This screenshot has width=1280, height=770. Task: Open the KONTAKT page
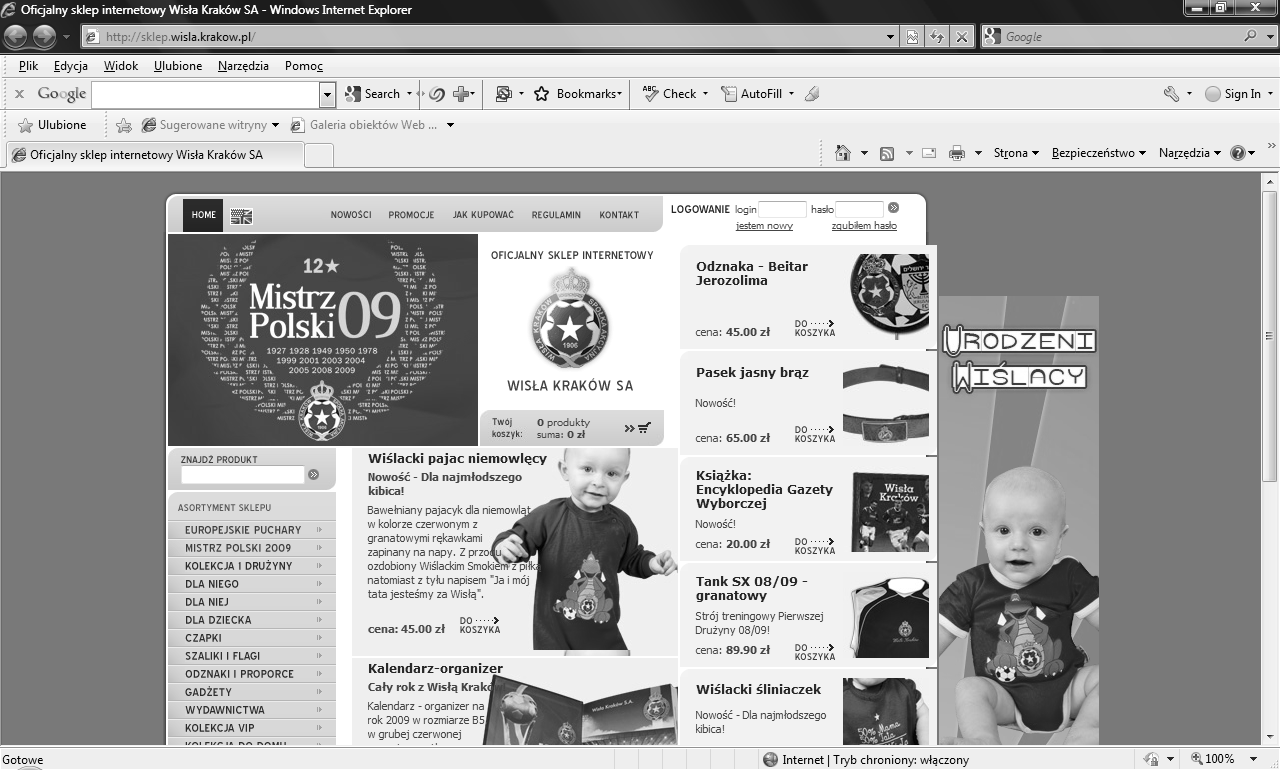[x=619, y=215]
